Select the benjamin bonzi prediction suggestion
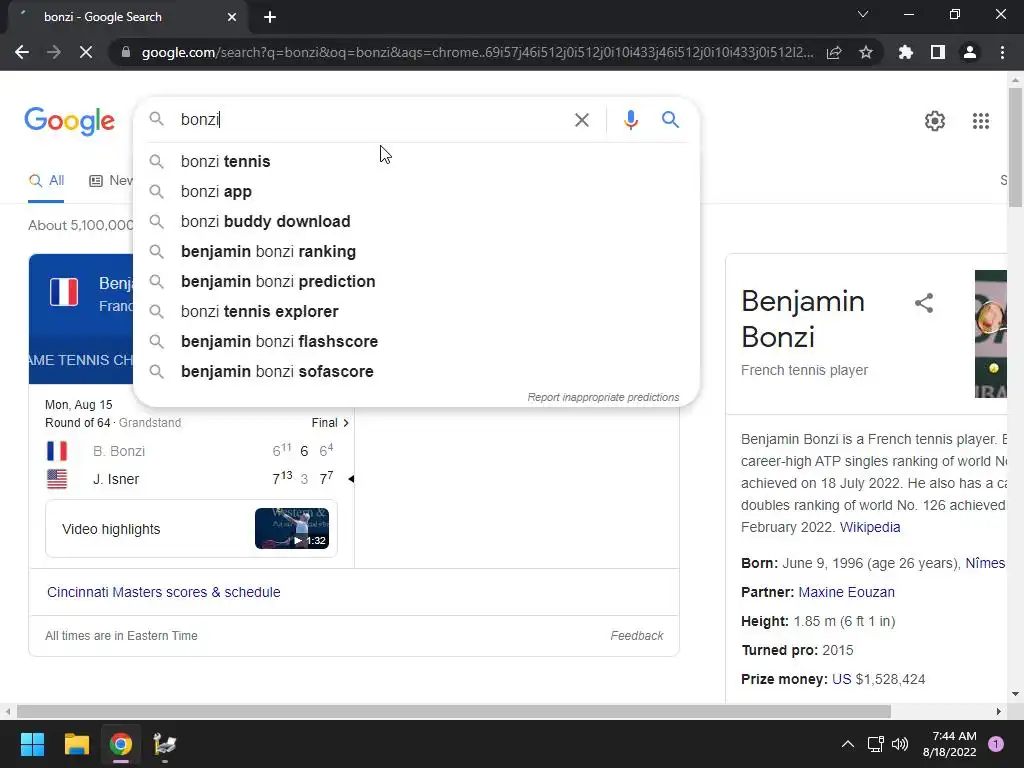 pos(416,281)
